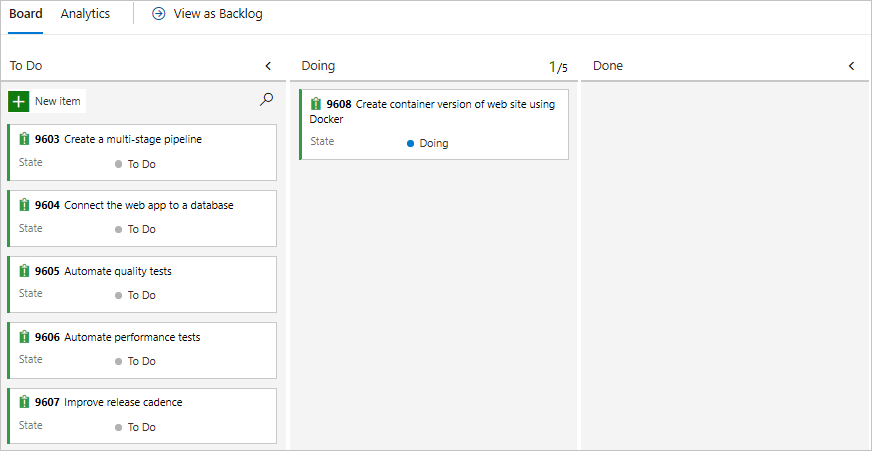The image size is (872, 451).
Task: Click the work item icon on card 9606
Action: pyautogui.click(x=25, y=337)
